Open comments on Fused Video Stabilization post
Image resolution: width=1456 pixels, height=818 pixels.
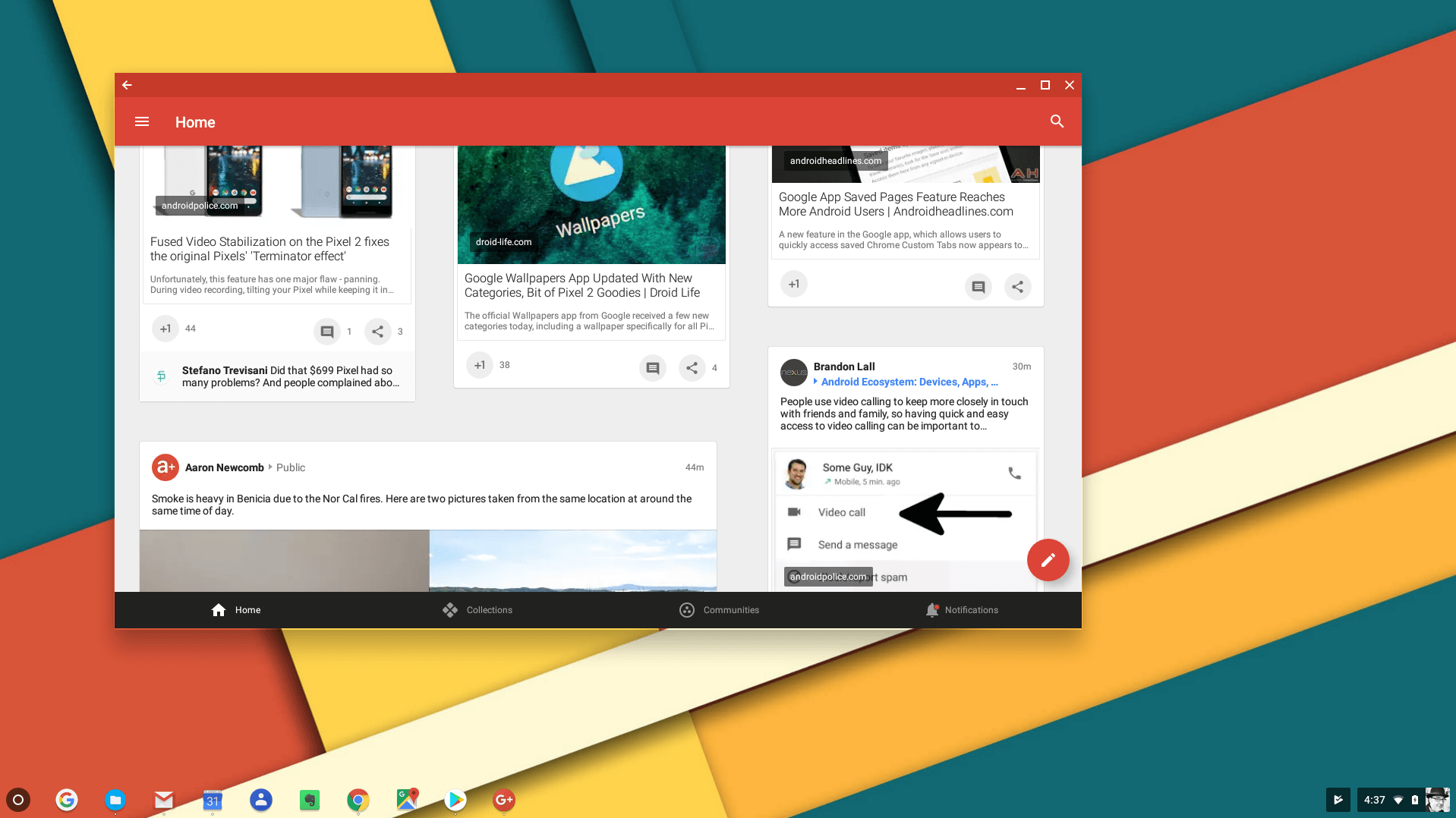point(327,332)
